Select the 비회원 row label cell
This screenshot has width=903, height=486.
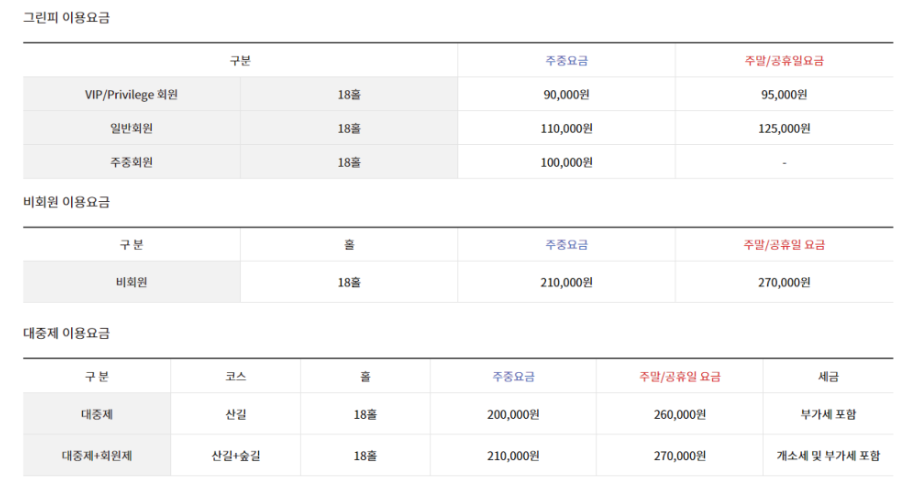[132, 282]
